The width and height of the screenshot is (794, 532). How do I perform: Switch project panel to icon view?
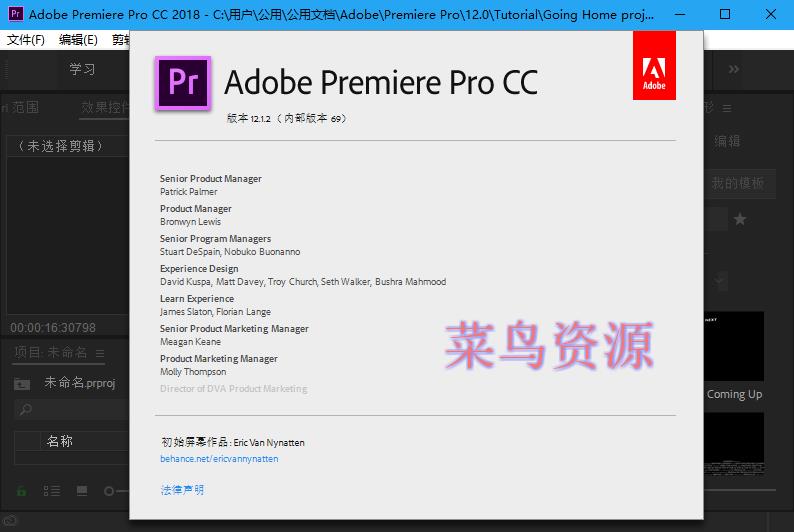[82, 490]
